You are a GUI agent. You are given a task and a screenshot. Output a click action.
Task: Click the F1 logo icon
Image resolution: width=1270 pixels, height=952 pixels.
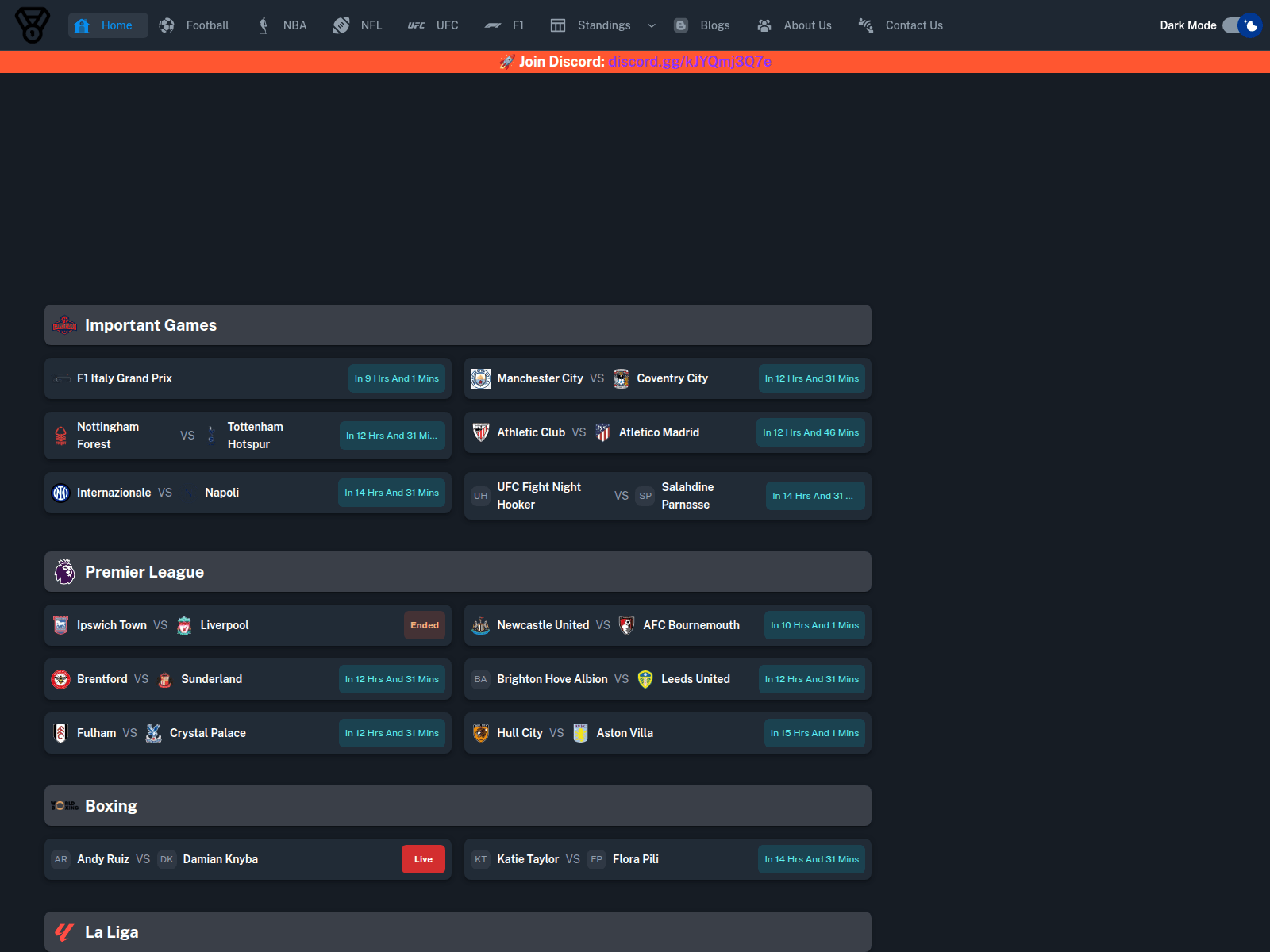[x=493, y=25]
